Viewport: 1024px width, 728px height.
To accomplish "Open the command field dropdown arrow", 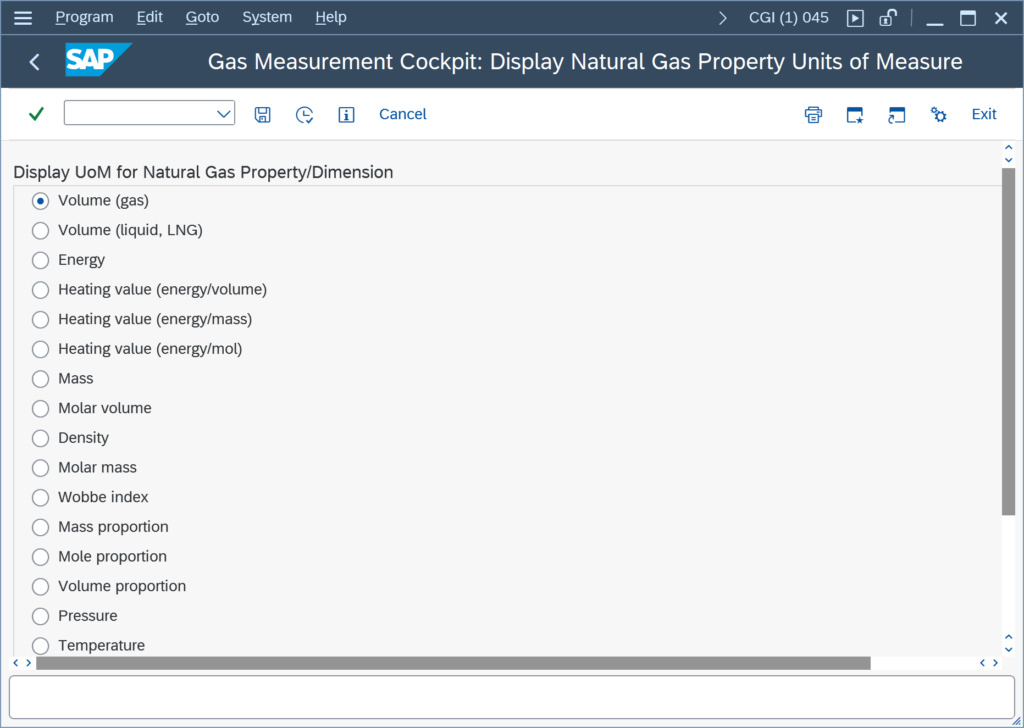I will 223,114.
